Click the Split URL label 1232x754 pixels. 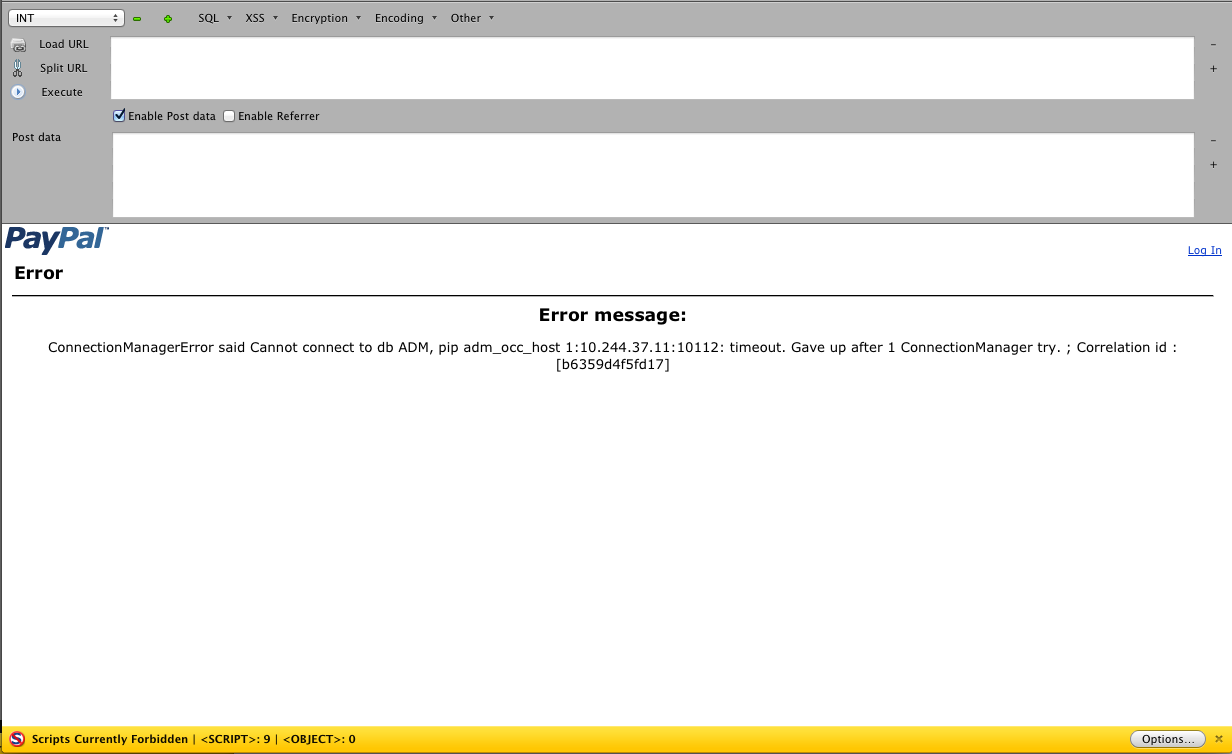[x=64, y=68]
